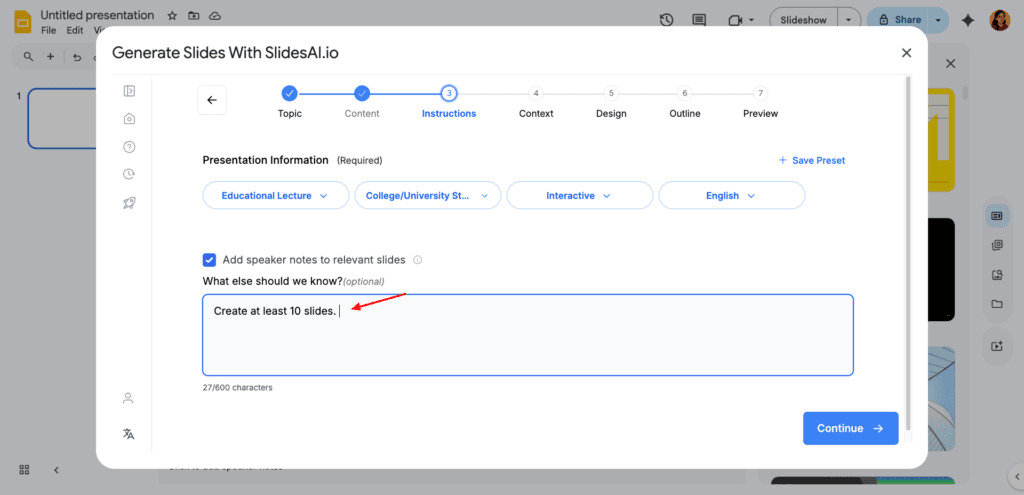The width and height of the screenshot is (1024, 495).
Task: Click the new slide plus icon
Action: 50,57
